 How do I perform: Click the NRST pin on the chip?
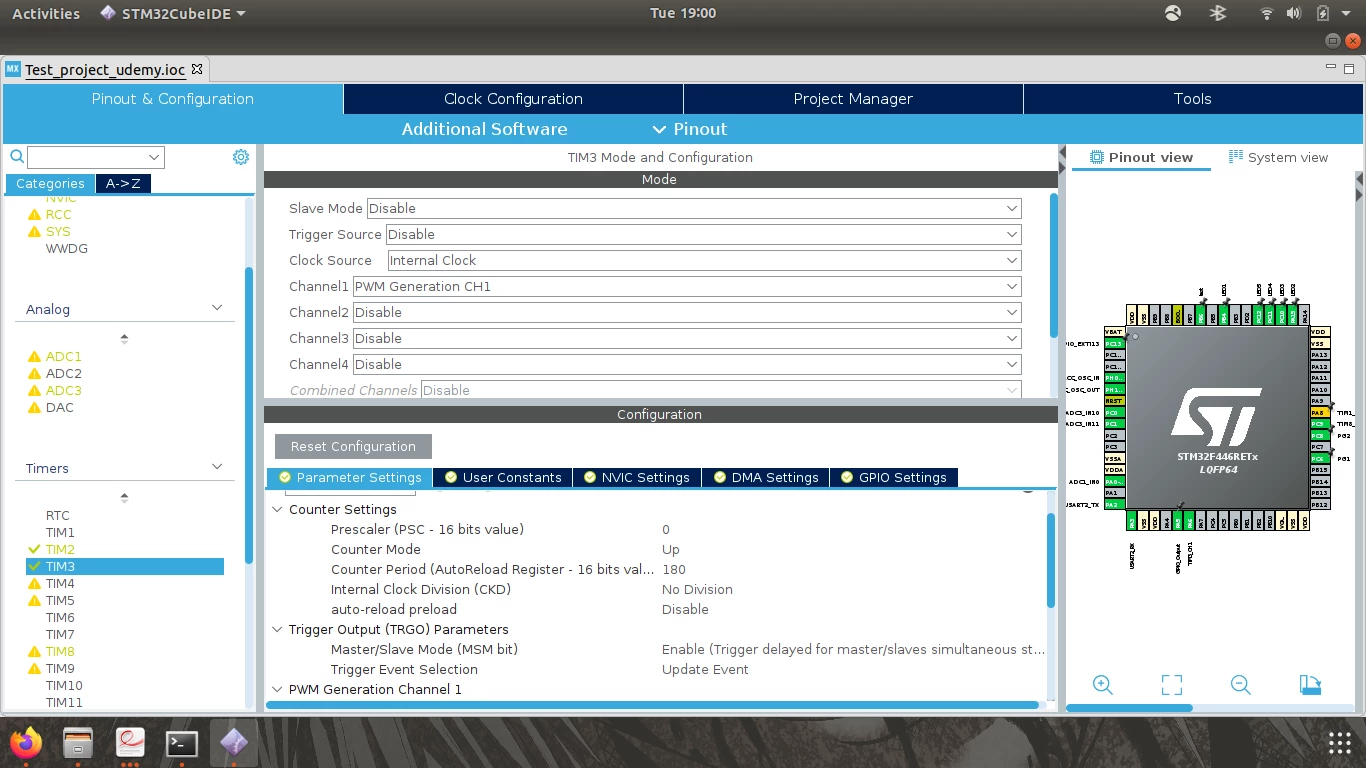click(1114, 401)
